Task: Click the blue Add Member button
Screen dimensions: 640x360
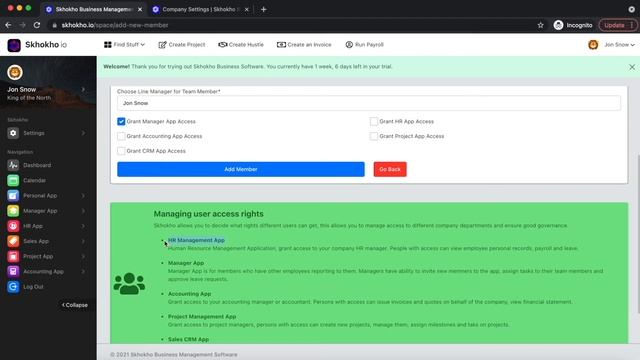Action: pyautogui.click(x=241, y=169)
